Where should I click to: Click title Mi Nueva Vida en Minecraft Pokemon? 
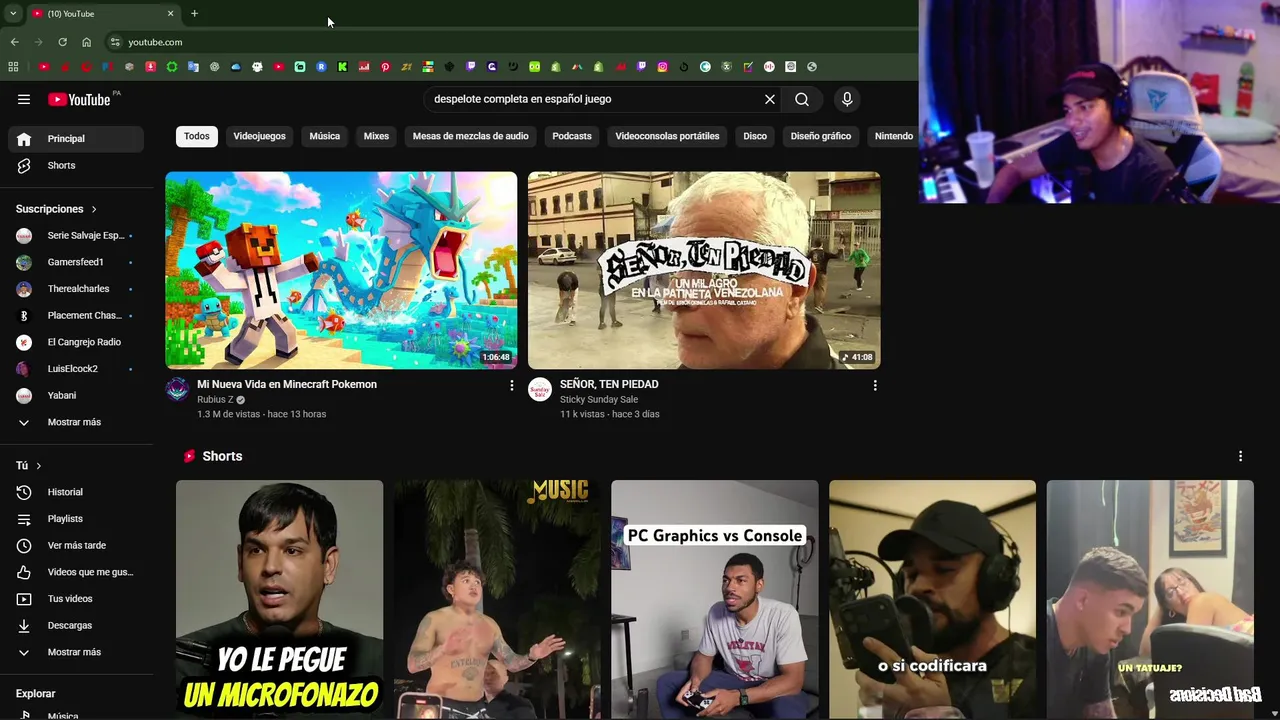tap(287, 384)
